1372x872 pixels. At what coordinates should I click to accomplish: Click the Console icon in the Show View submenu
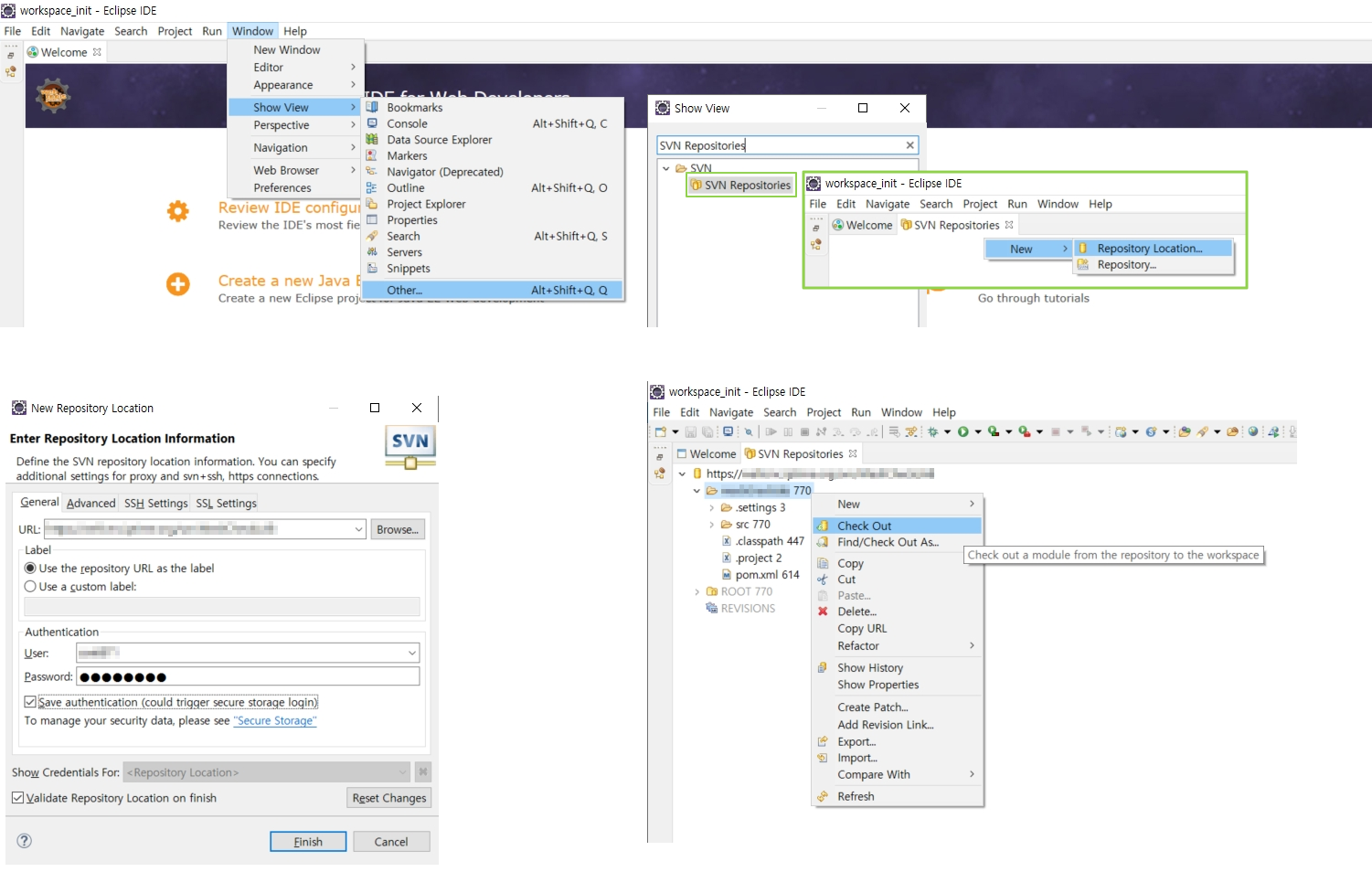click(372, 123)
